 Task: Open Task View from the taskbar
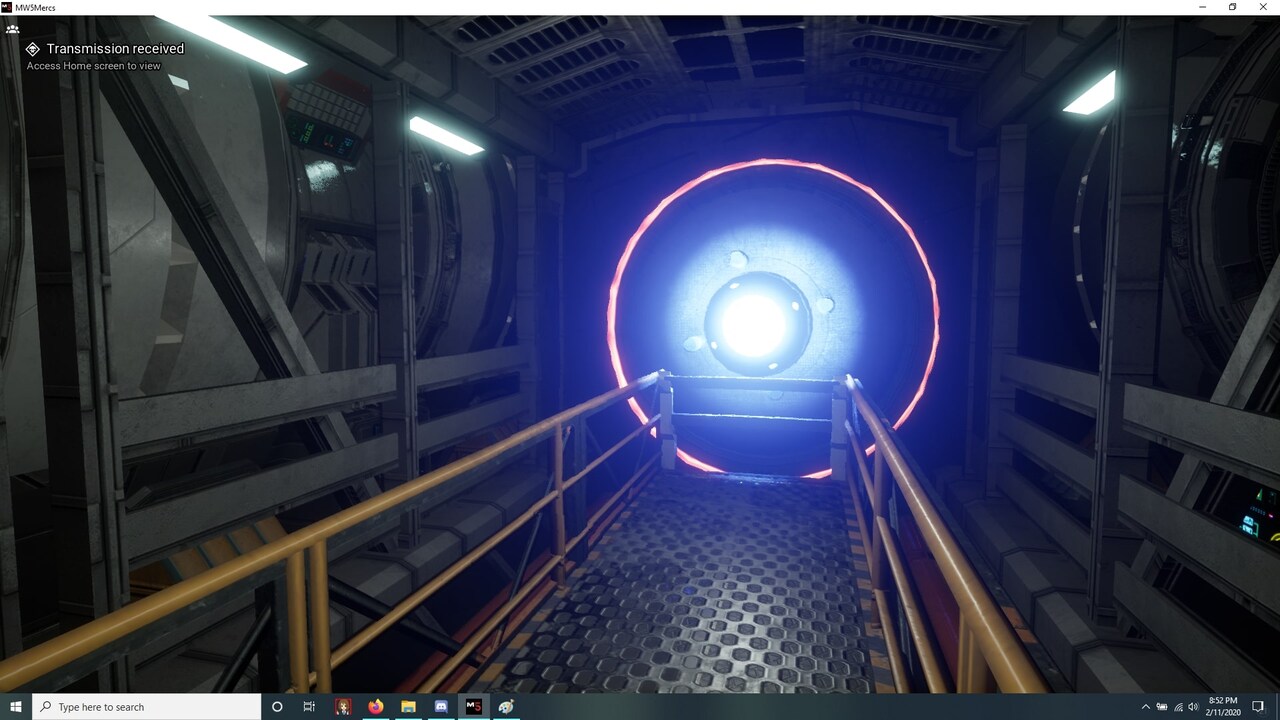click(x=308, y=707)
